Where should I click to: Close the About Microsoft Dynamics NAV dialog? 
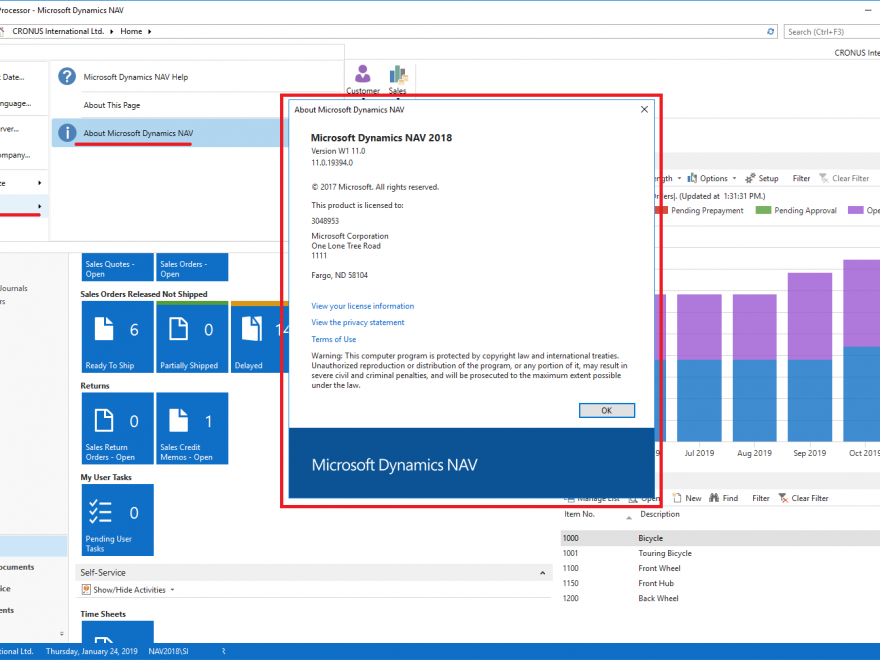(x=644, y=109)
